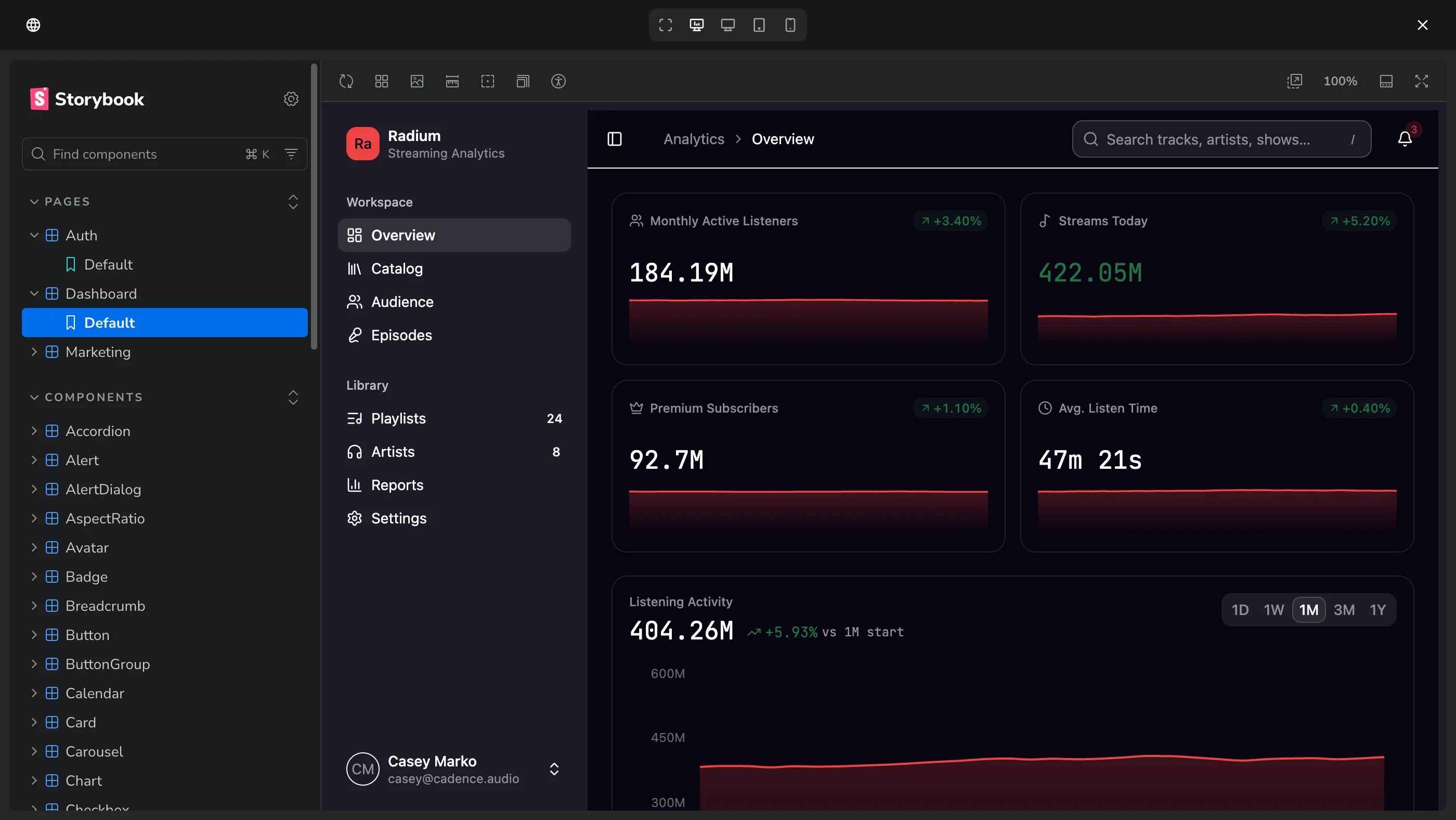The image size is (1456, 820).
Task: Click the Storybook sidebar scrollbar
Action: (314, 207)
